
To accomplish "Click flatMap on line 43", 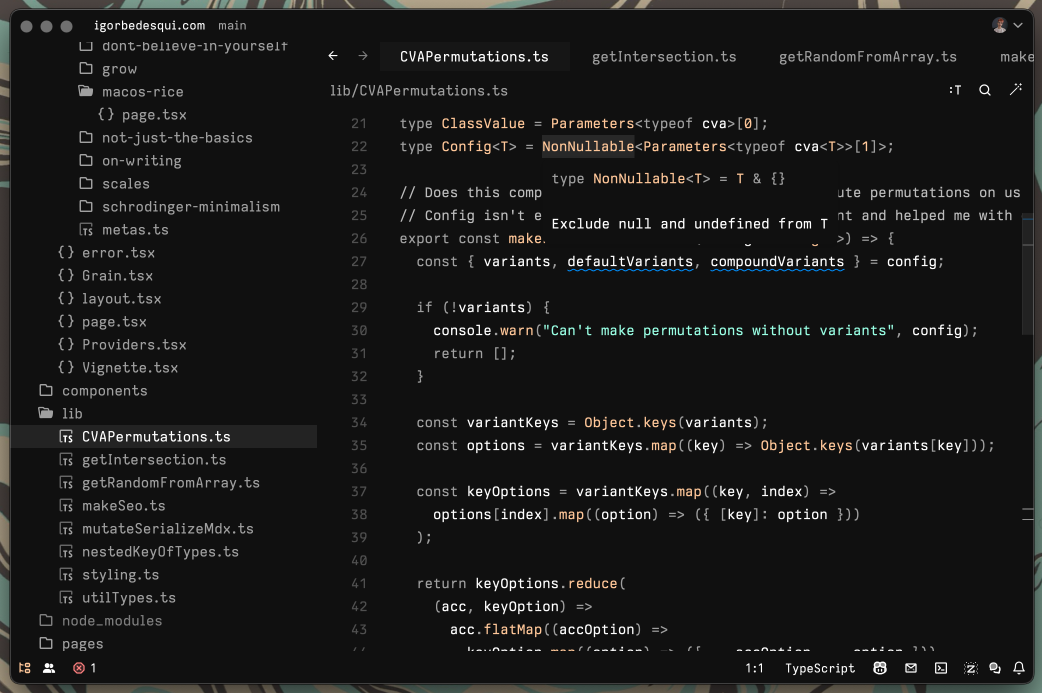I will click(512, 629).
